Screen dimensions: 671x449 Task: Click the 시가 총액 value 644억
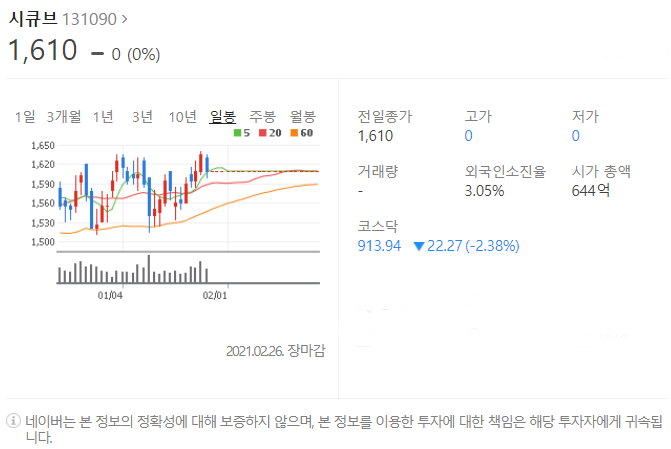(x=591, y=190)
